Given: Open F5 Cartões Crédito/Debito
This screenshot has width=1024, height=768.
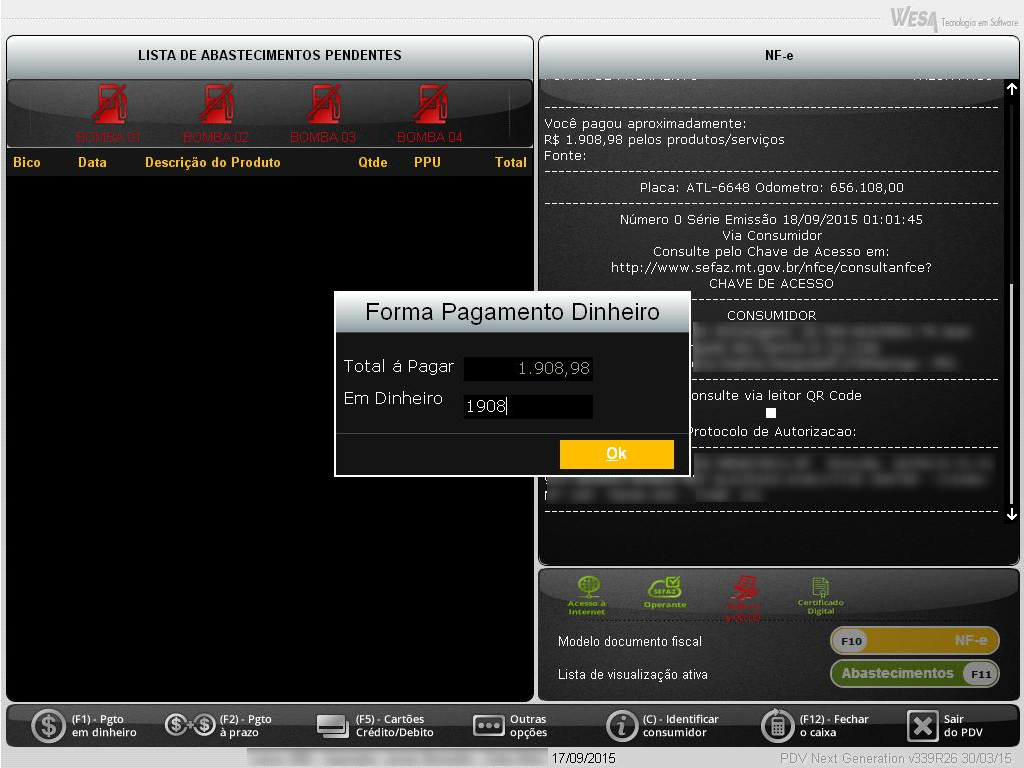Looking at the screenshot, I should tap(376, 726).
